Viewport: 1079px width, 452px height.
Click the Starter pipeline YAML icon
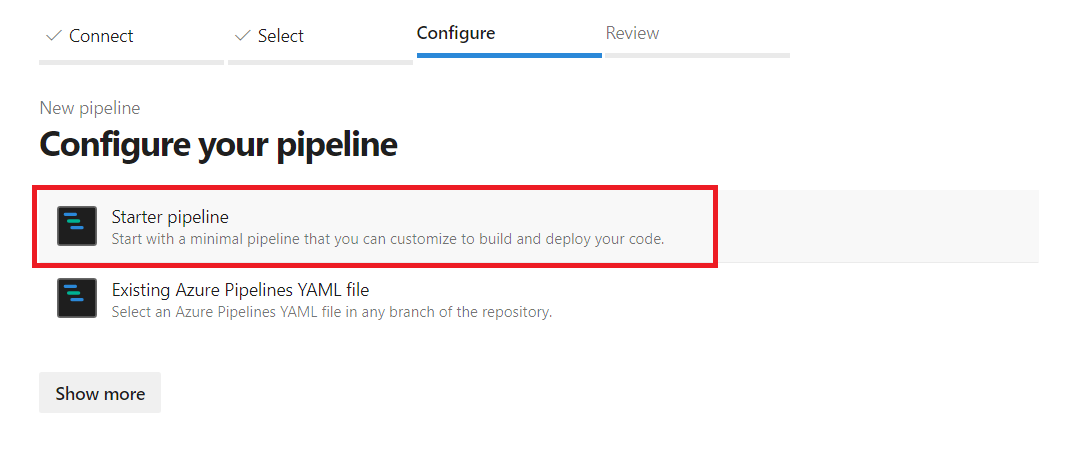[x=77, y=226]
